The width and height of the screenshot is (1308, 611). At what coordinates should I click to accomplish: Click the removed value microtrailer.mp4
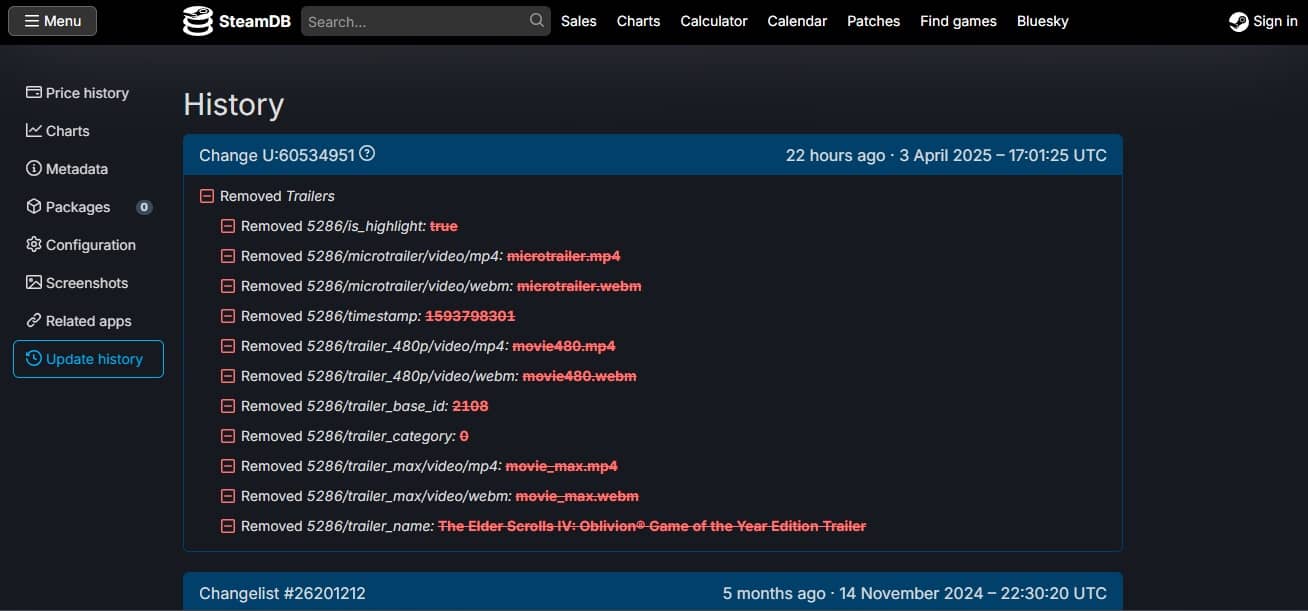(x=564, y=256)
